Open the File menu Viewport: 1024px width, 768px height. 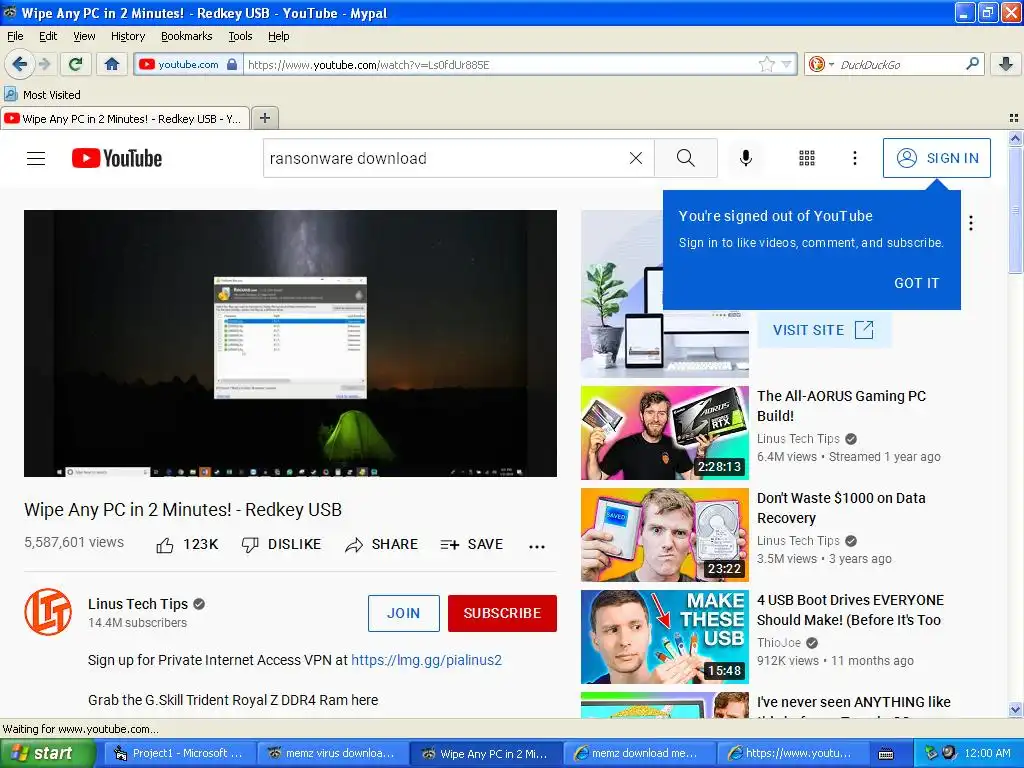(x=15, y=36)
